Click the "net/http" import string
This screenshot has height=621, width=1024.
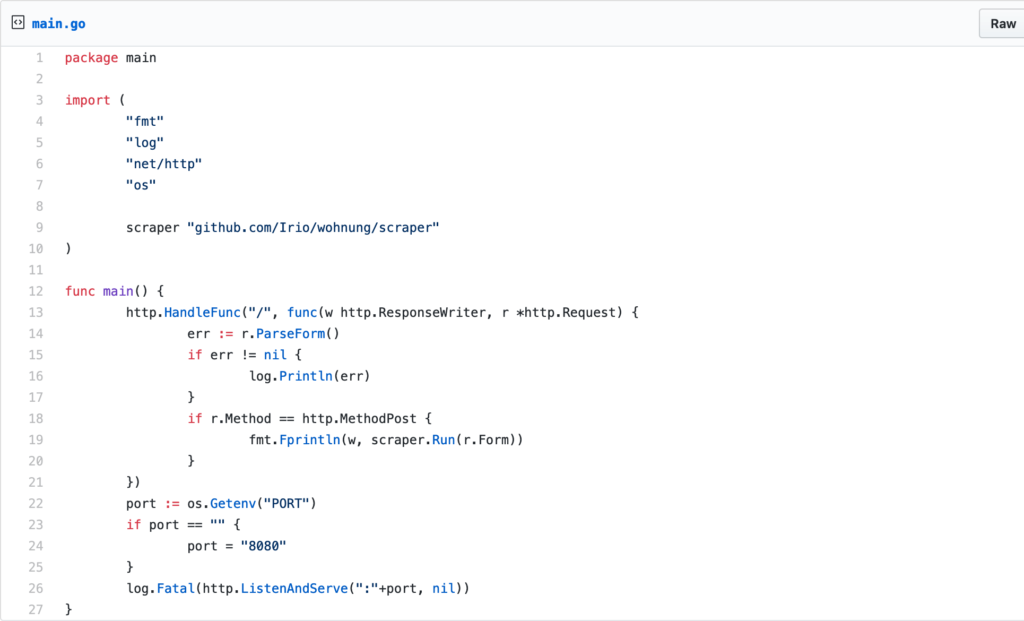point(163,163)
